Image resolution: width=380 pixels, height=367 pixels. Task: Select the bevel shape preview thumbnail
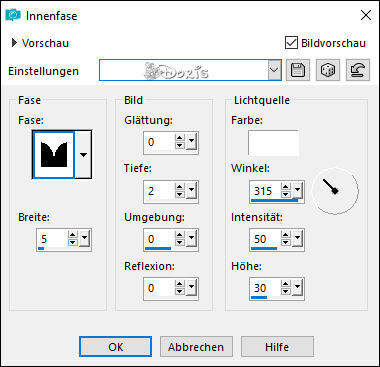click(x=54, y=154)
